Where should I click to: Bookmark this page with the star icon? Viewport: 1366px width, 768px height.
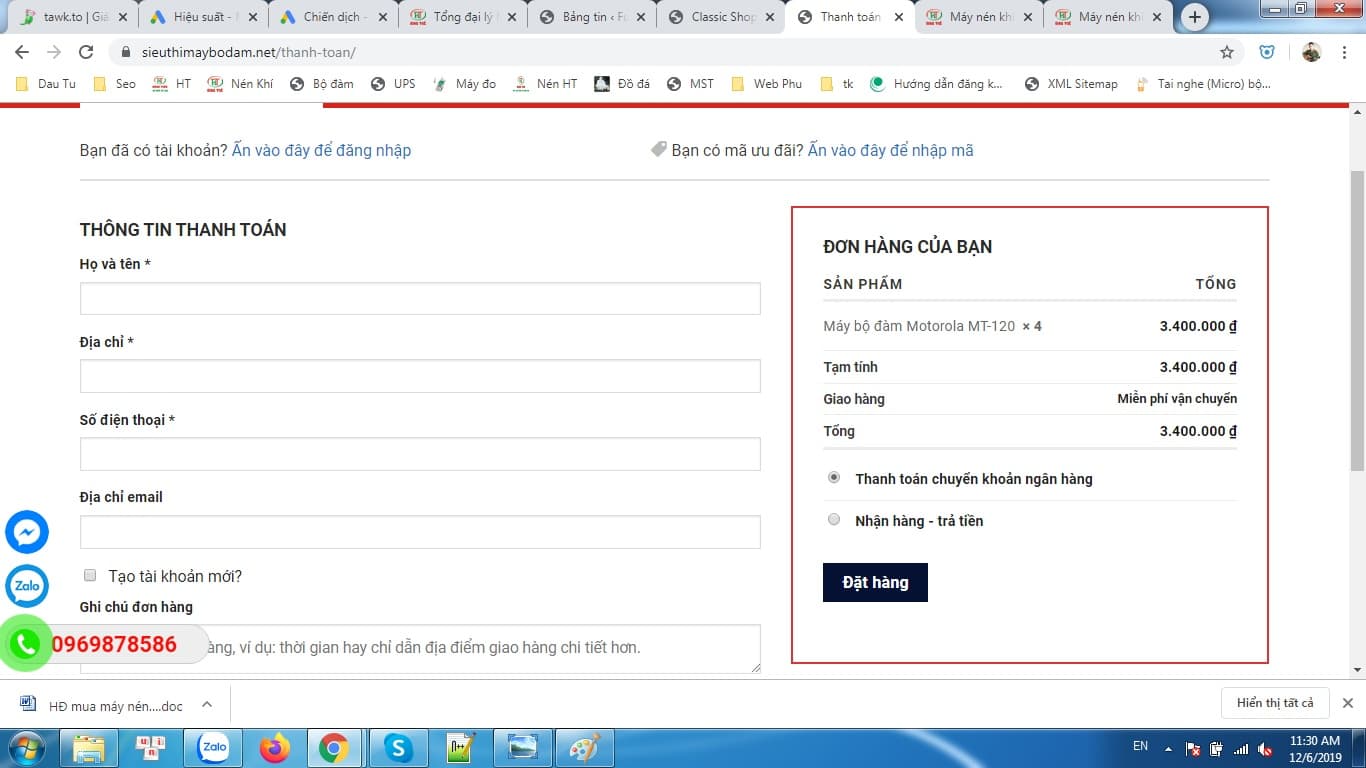tap(1227, 52)
